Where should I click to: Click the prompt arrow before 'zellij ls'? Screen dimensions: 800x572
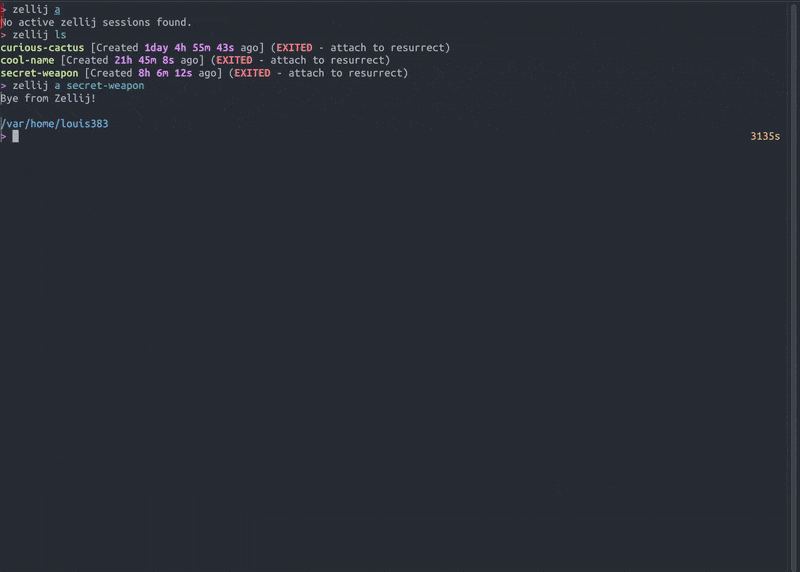[x=4, y=35]
